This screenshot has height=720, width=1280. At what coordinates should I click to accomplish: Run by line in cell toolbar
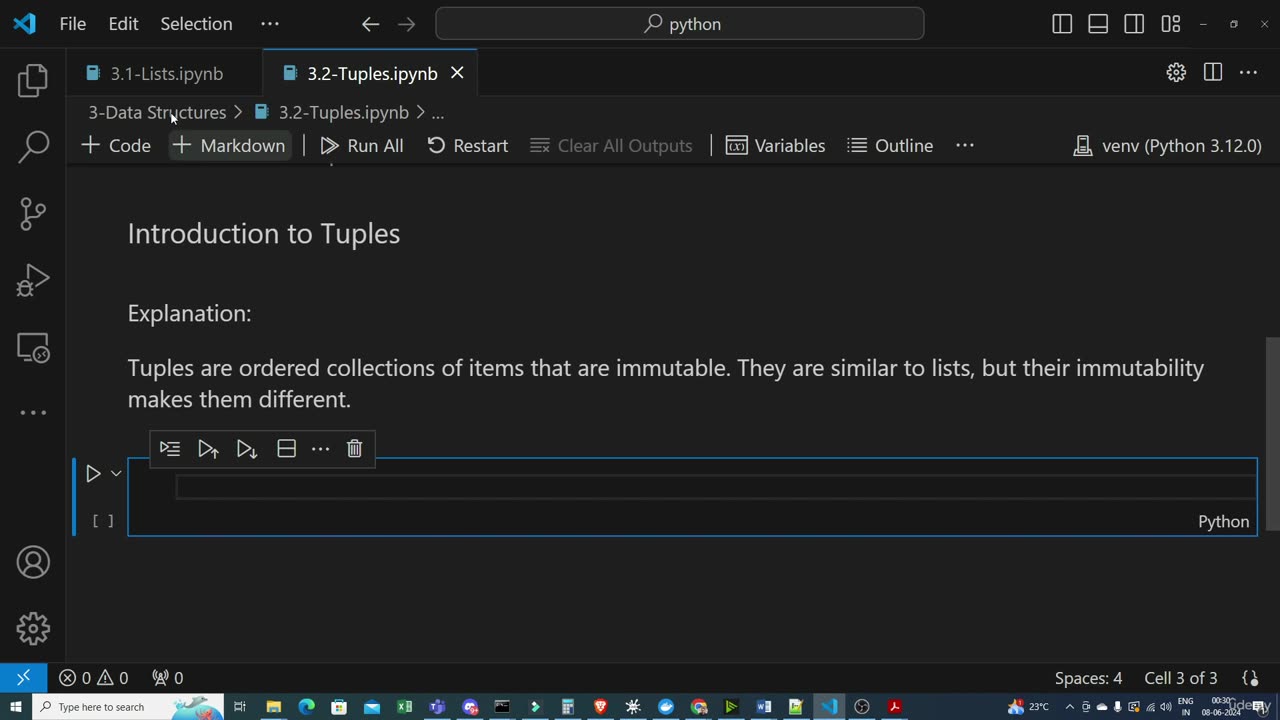[x=170, y=449]
